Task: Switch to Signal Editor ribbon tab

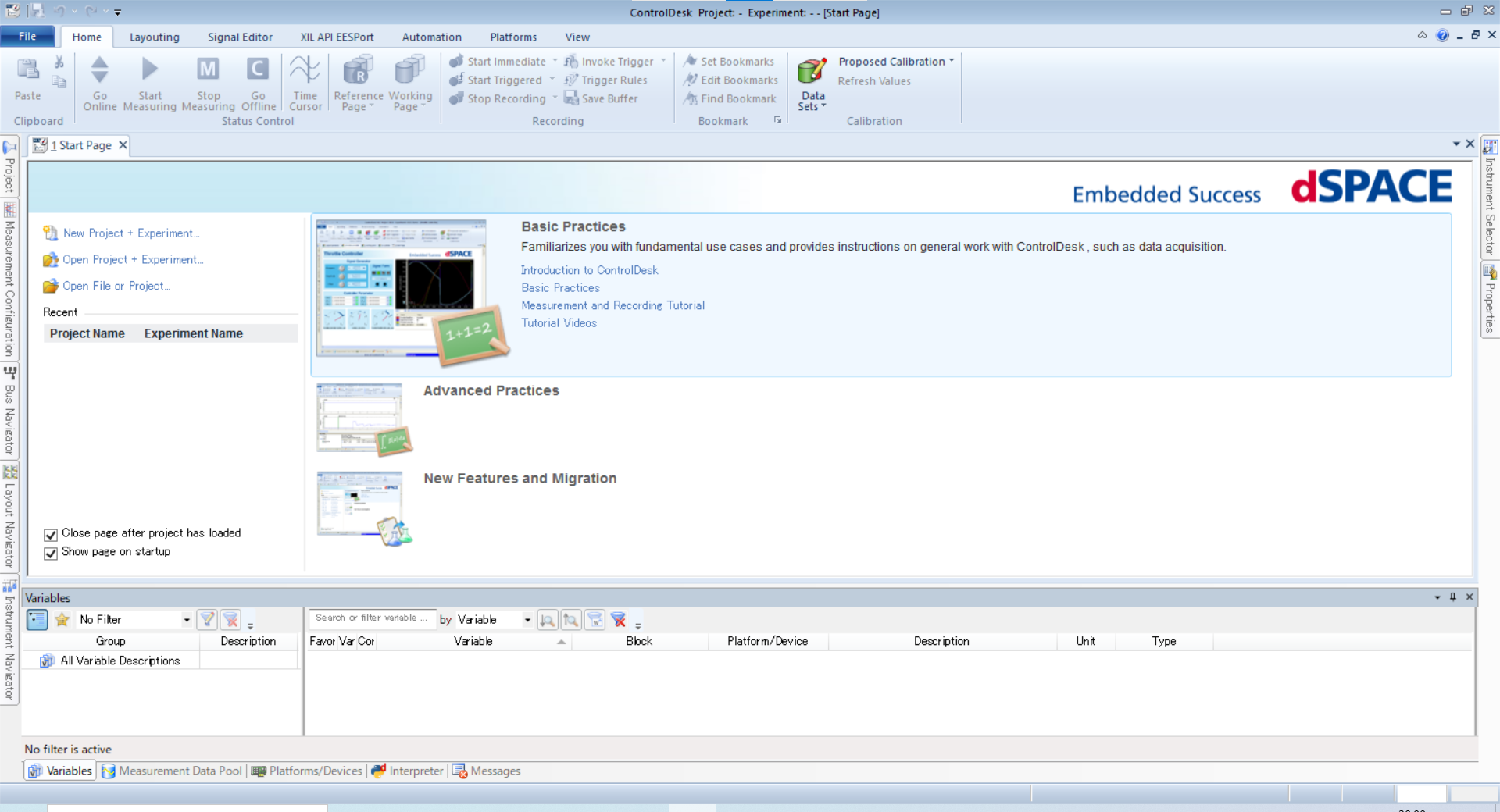Action: 240,37
